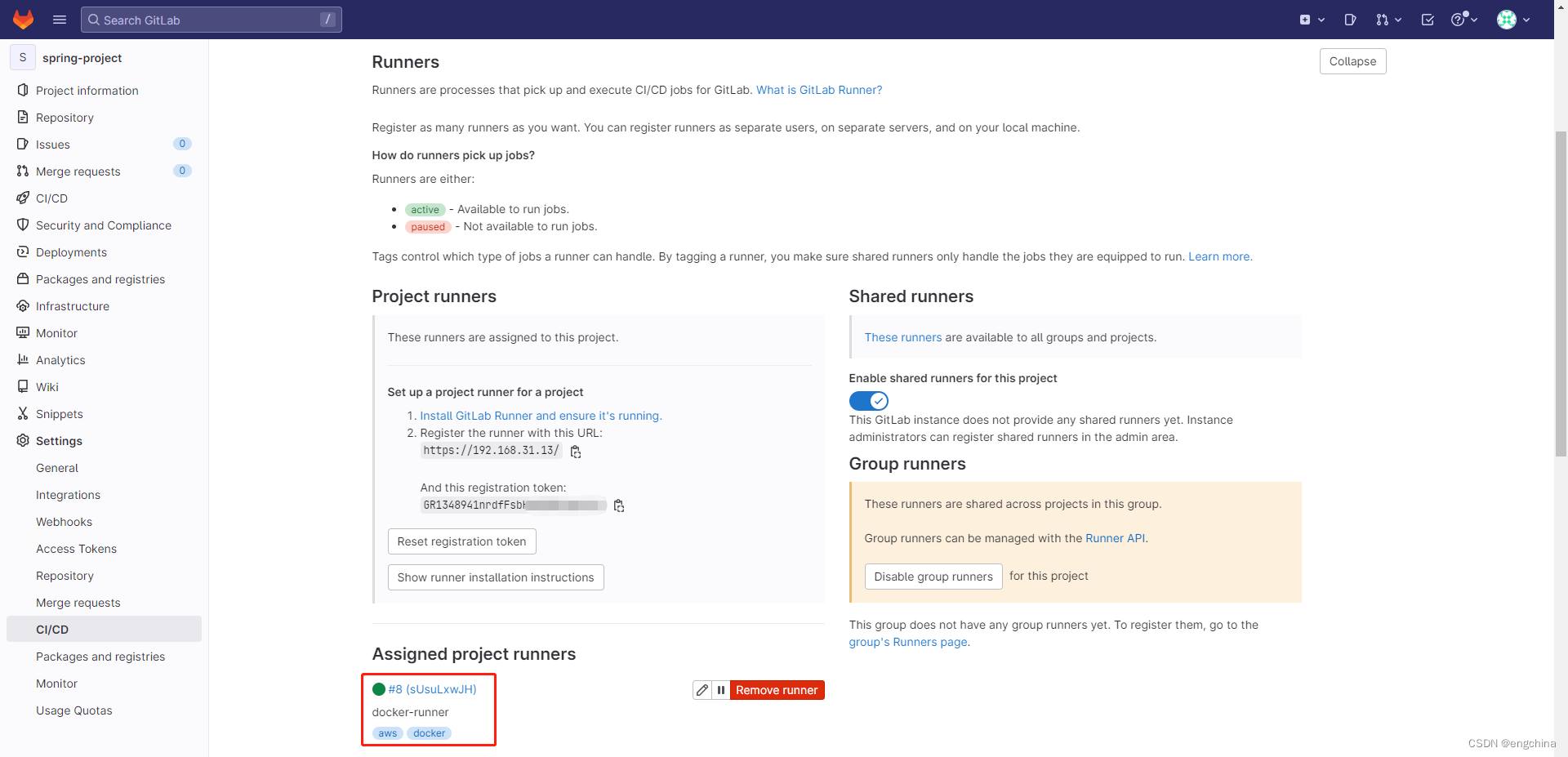This screenshot has width=1568, height=757.
Task: Click the Snippets scissors icon
Action: pos(23,413)
